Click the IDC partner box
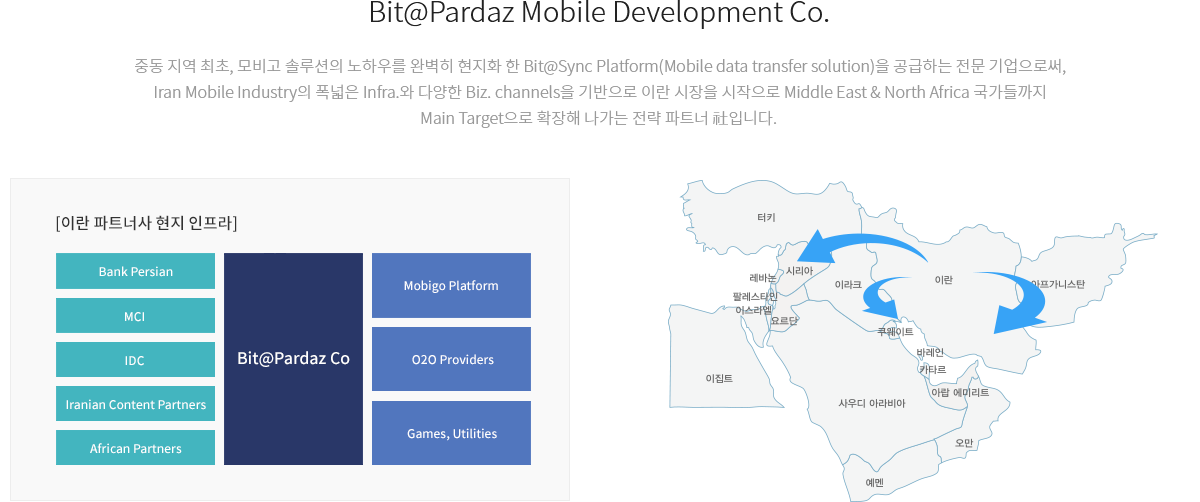1200x502 pixels. click(x=135, y=360)
